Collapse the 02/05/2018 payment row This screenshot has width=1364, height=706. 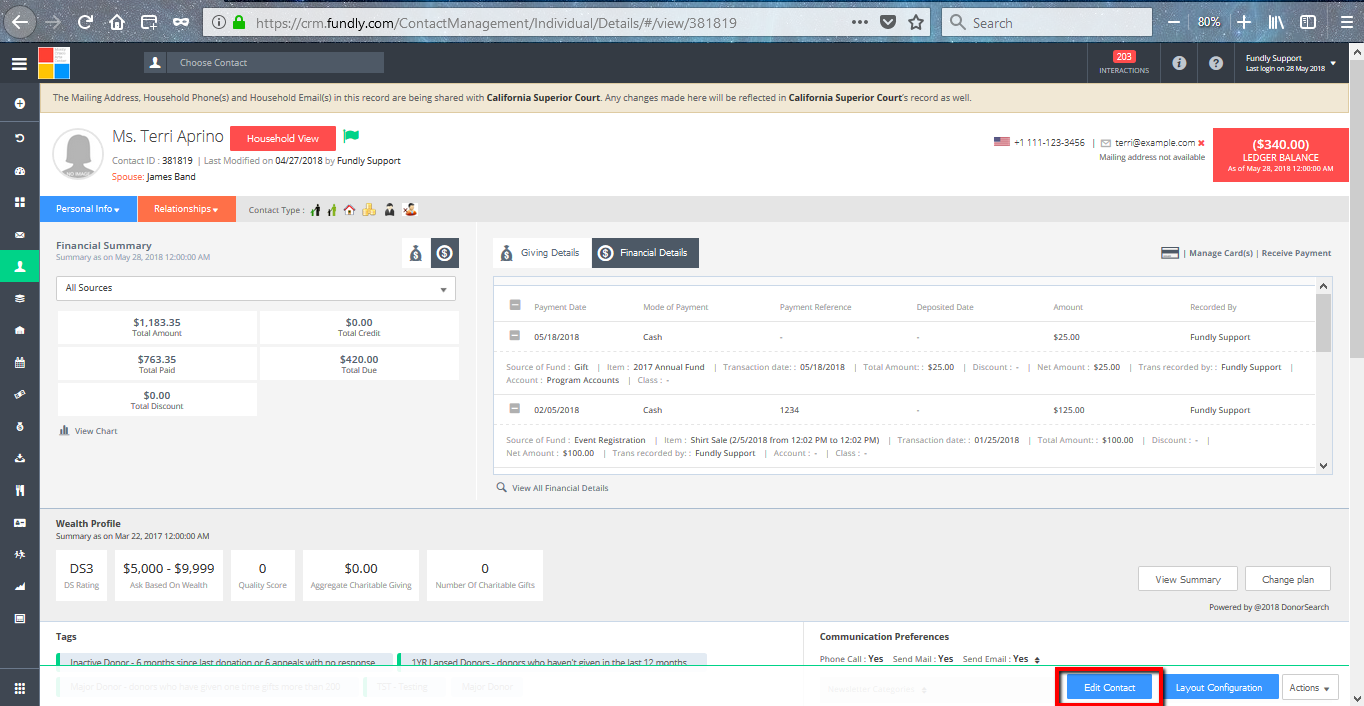pos(515,409)
